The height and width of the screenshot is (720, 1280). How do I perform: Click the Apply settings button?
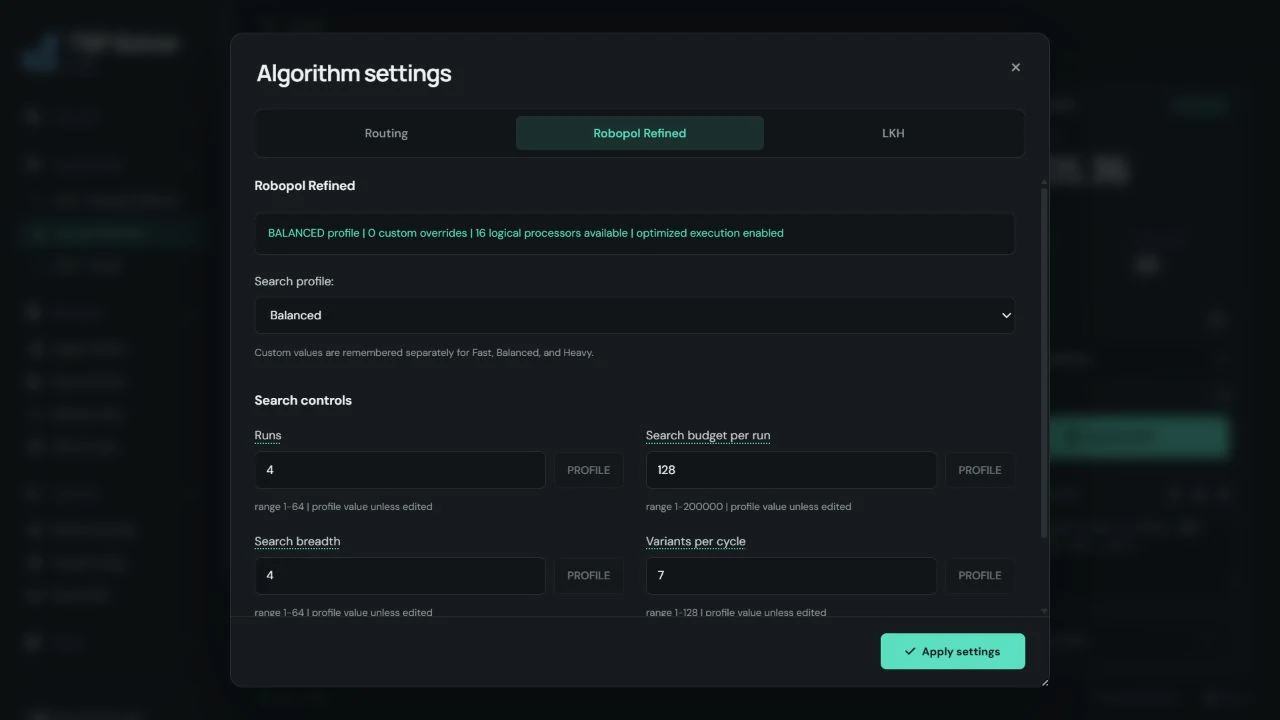(952, 651)
